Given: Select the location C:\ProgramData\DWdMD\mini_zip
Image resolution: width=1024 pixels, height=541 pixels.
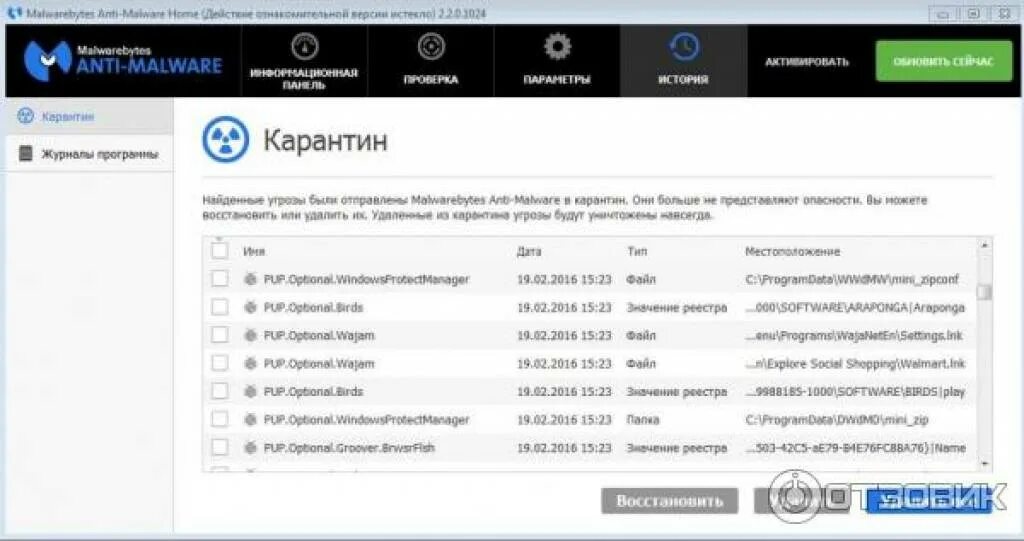Looking at the screenshot, I should [837, 420].
